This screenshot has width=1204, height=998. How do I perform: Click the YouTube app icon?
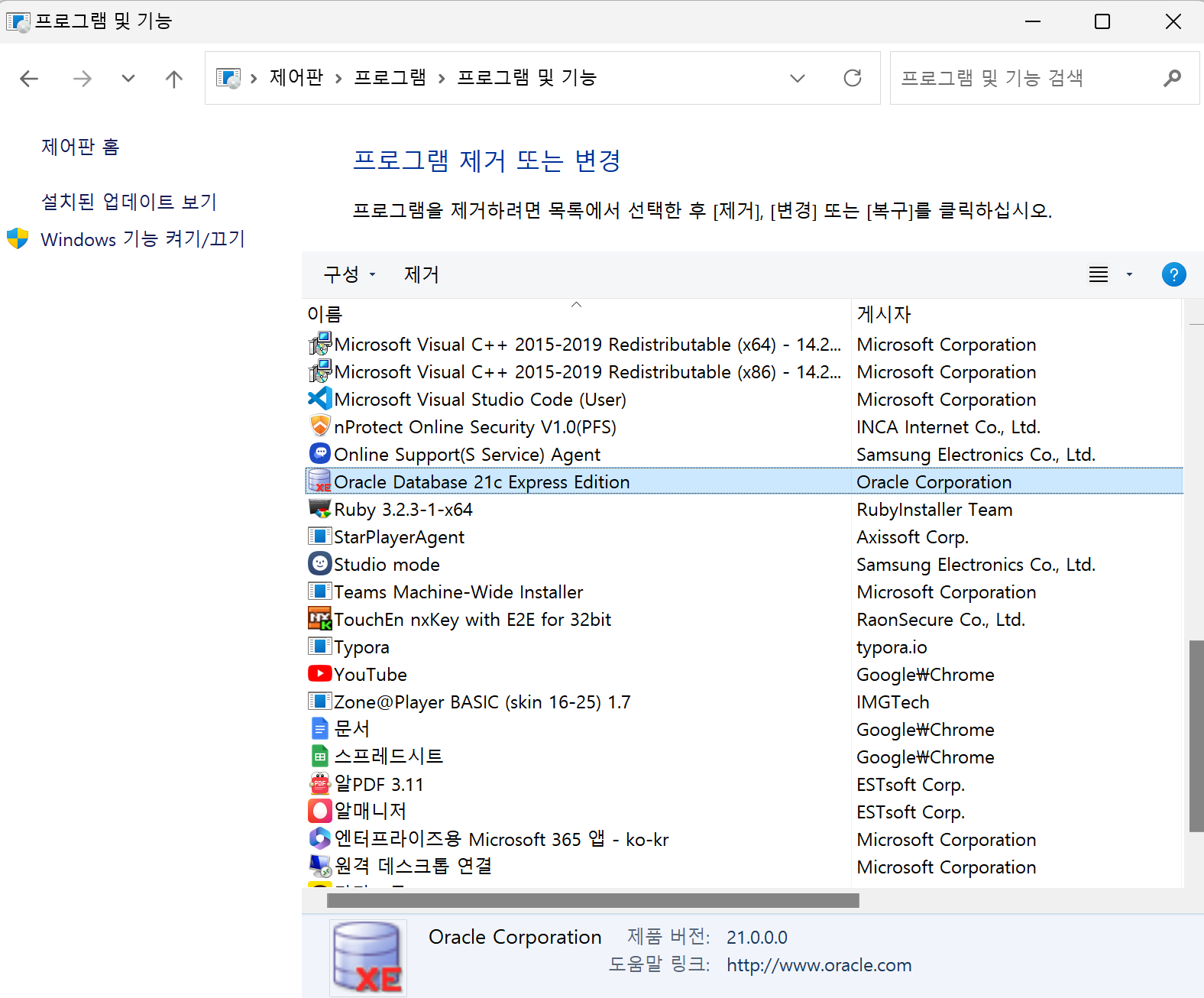pyautogui.click(x=320, y=674)
